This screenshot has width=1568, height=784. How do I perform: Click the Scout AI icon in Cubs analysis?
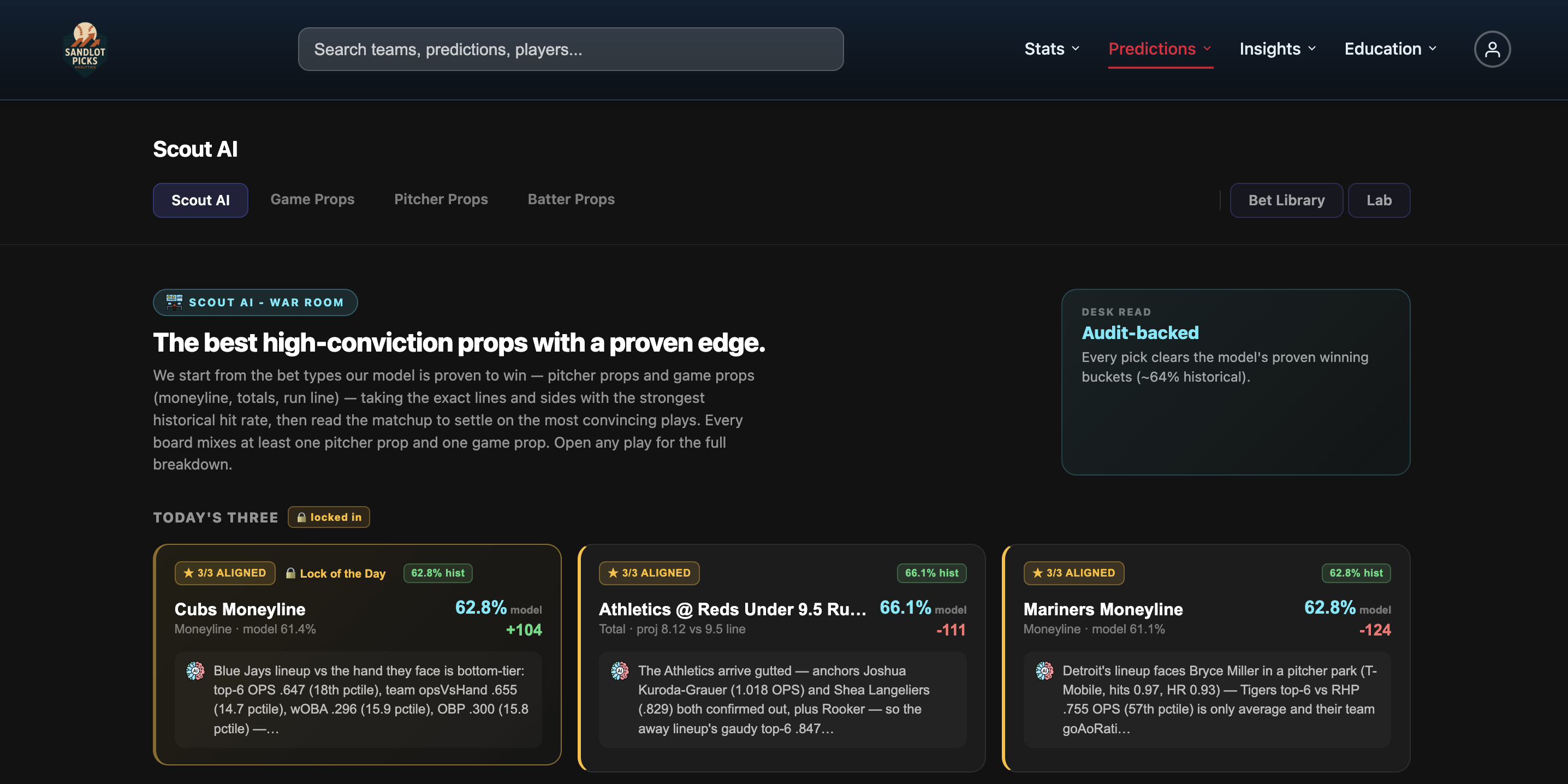coord(195,671)
